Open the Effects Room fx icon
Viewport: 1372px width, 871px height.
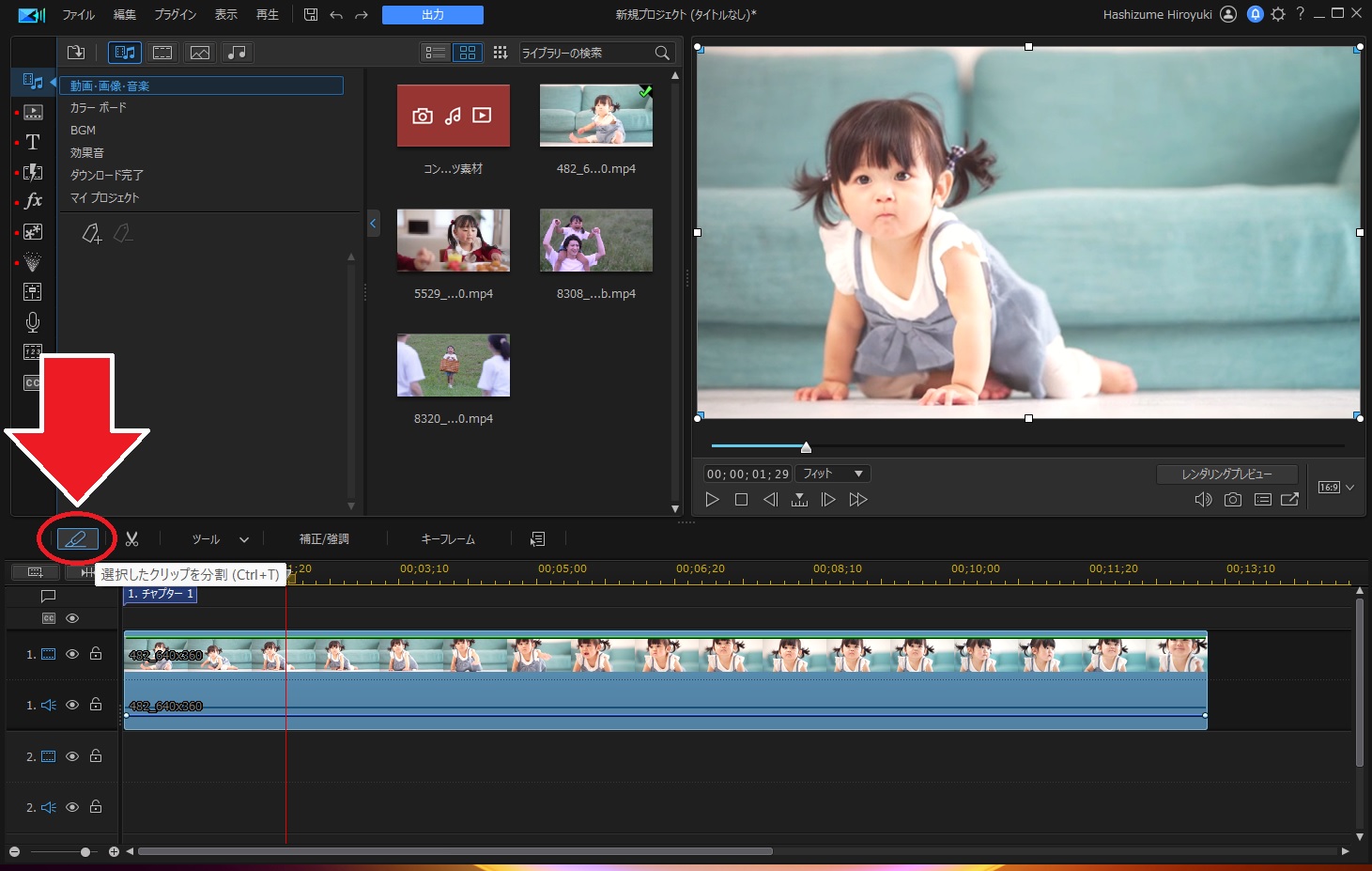coord(33,201)
